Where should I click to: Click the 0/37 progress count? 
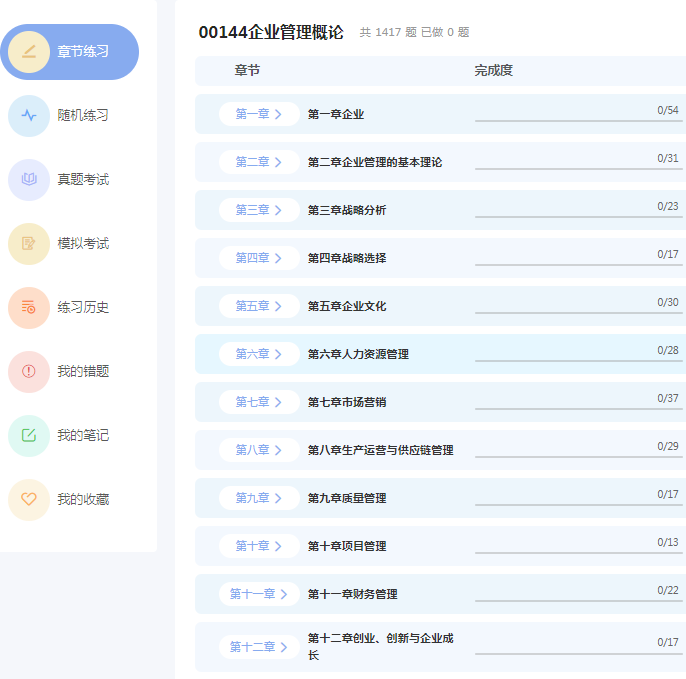coord(668,398)
